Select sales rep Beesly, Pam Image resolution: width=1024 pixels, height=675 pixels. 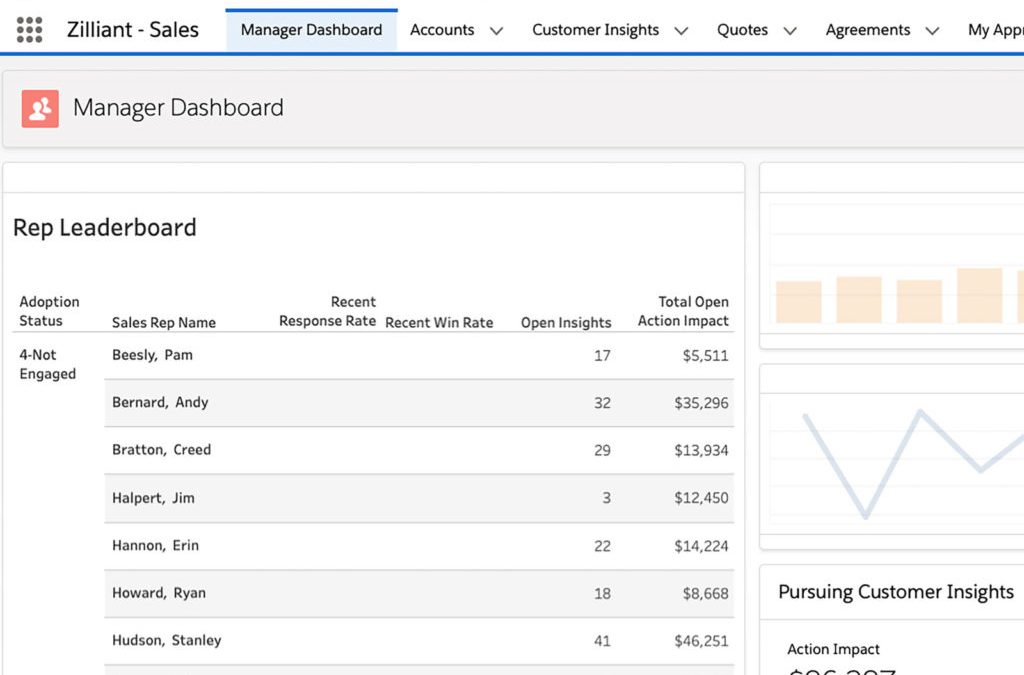tap(152, 355)
